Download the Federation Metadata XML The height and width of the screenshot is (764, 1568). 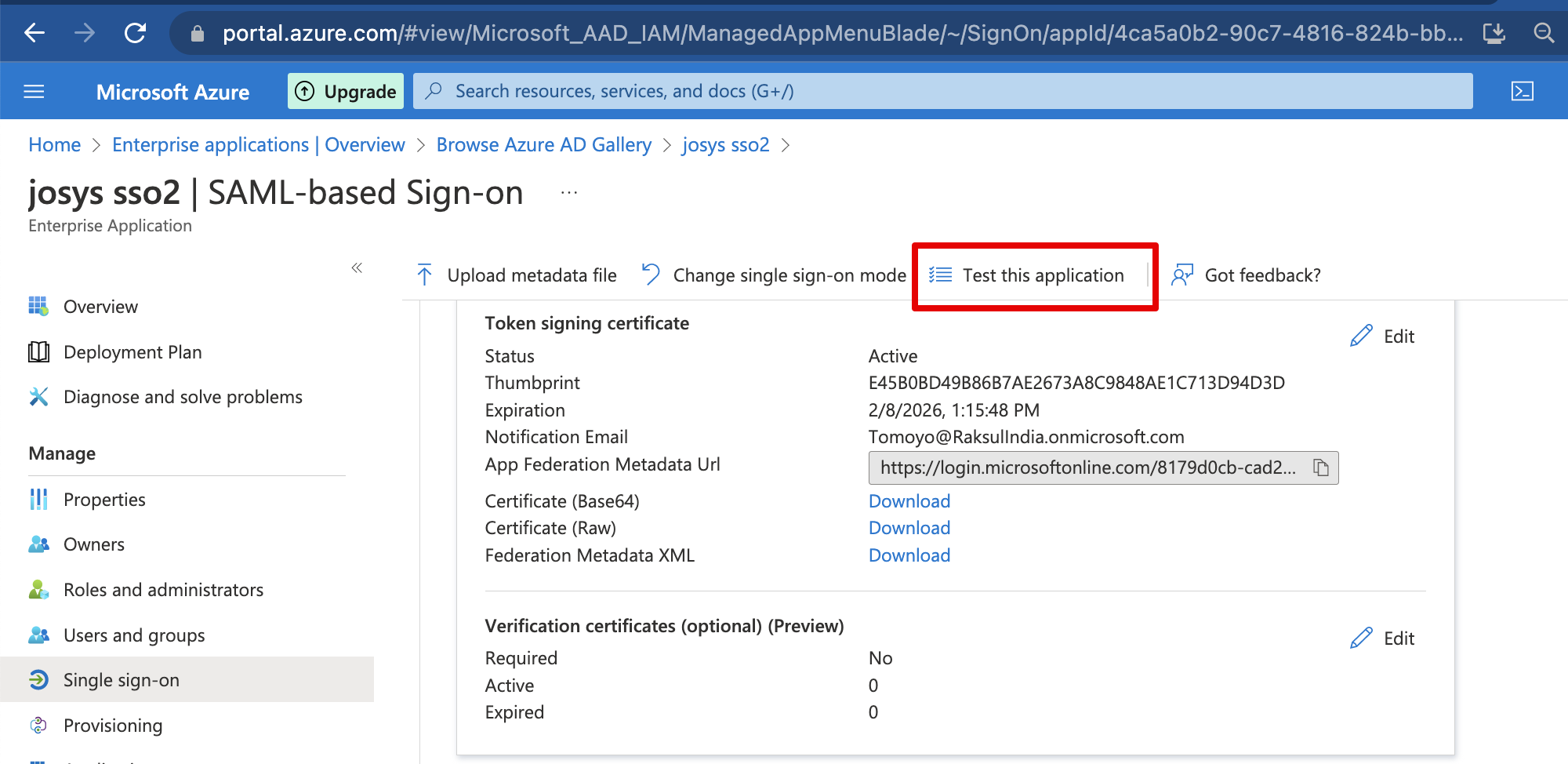(909, 555)
